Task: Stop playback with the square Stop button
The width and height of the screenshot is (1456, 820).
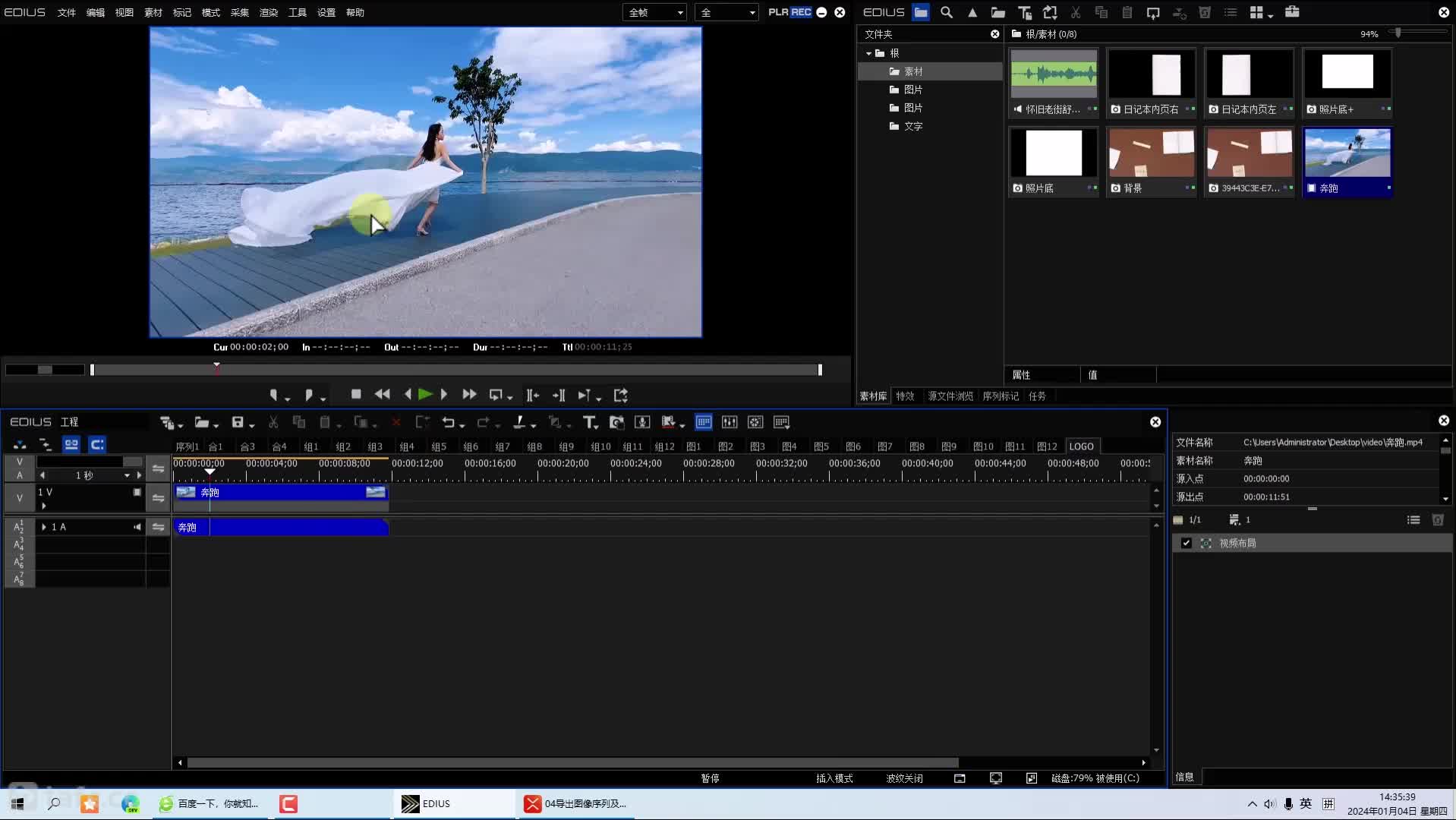Action: click(x=356, y=394)
